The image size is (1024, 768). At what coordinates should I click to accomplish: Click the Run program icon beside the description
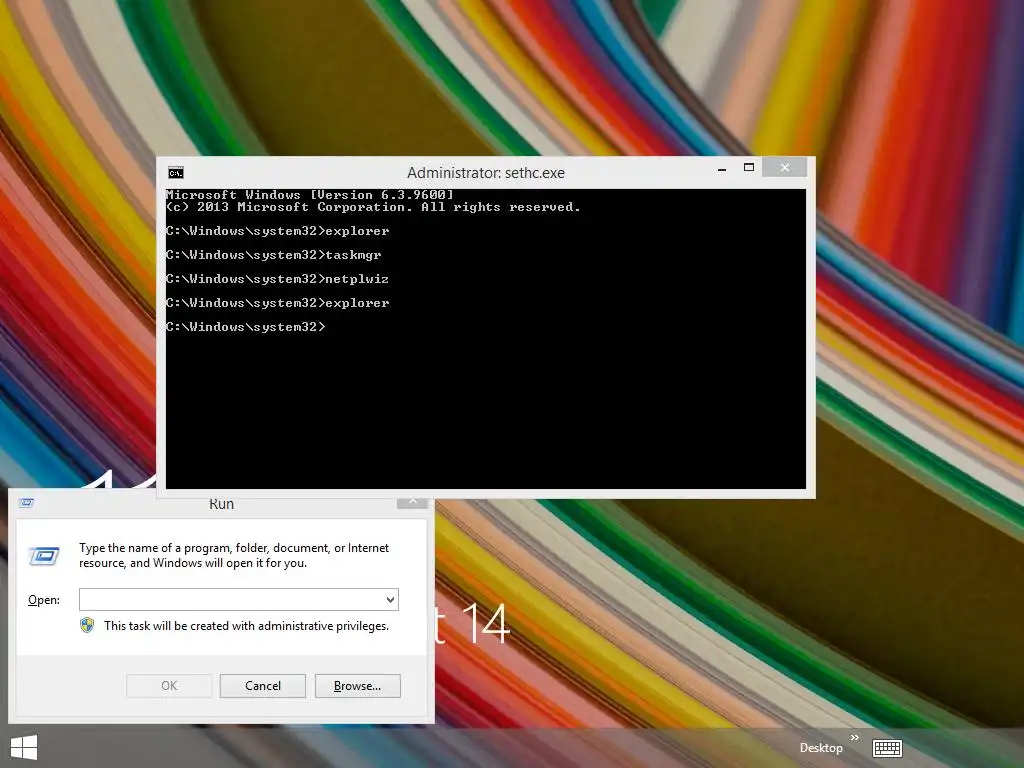point(44,556)
